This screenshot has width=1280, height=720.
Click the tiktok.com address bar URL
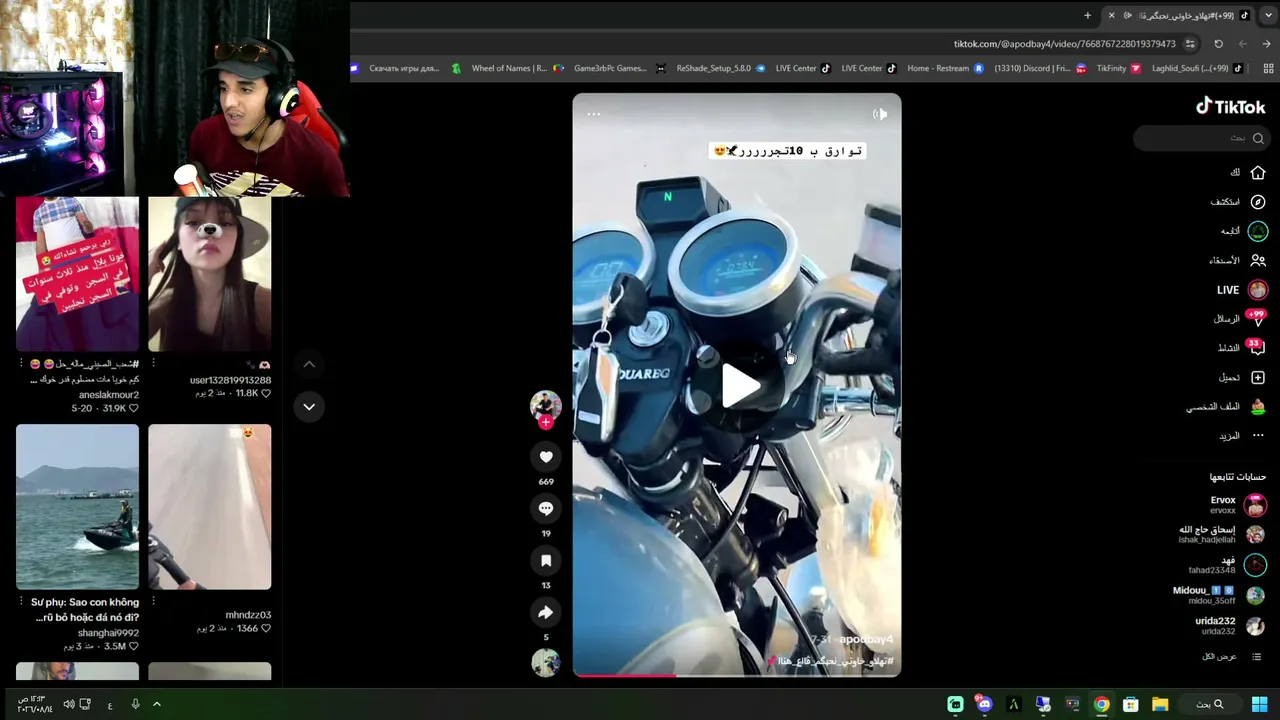(1064, 44)
